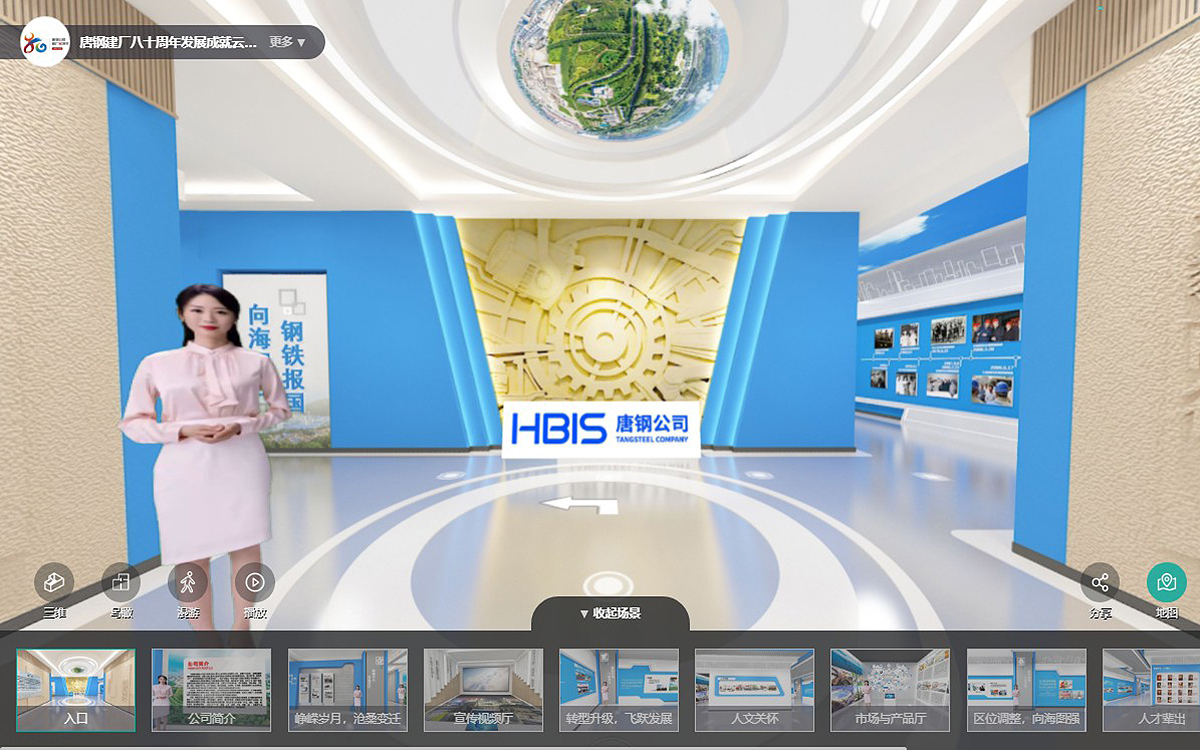Toggle the green 地图 map button

point(1166,582)
